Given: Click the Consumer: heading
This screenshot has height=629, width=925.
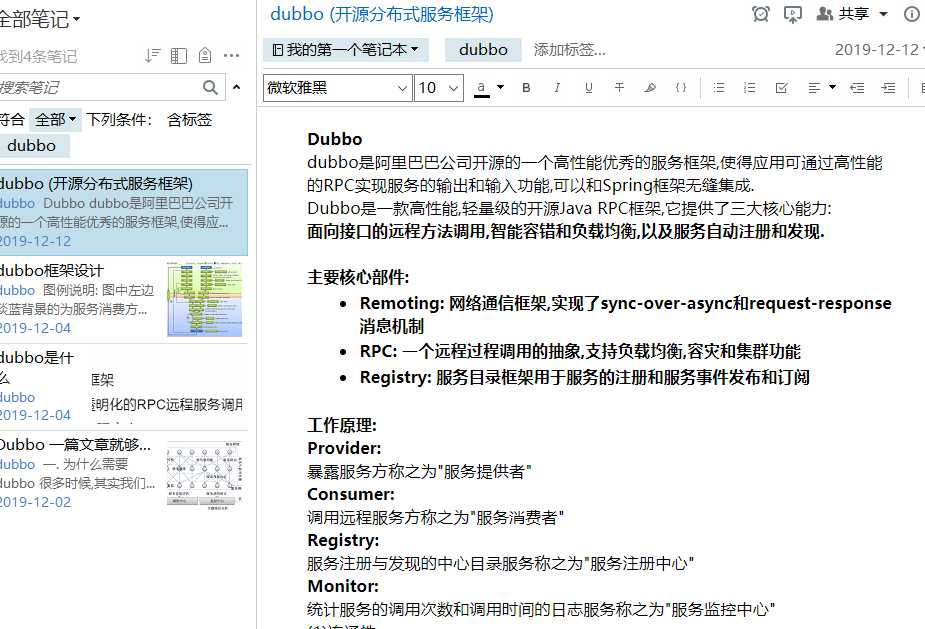Looking at the screenshot, I should pyautogui.click(x=351, y=494).
